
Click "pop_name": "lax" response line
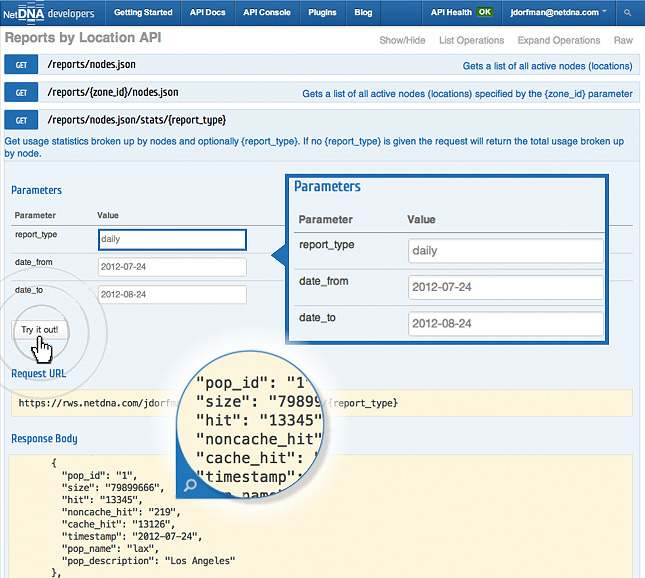pos(110,548)
